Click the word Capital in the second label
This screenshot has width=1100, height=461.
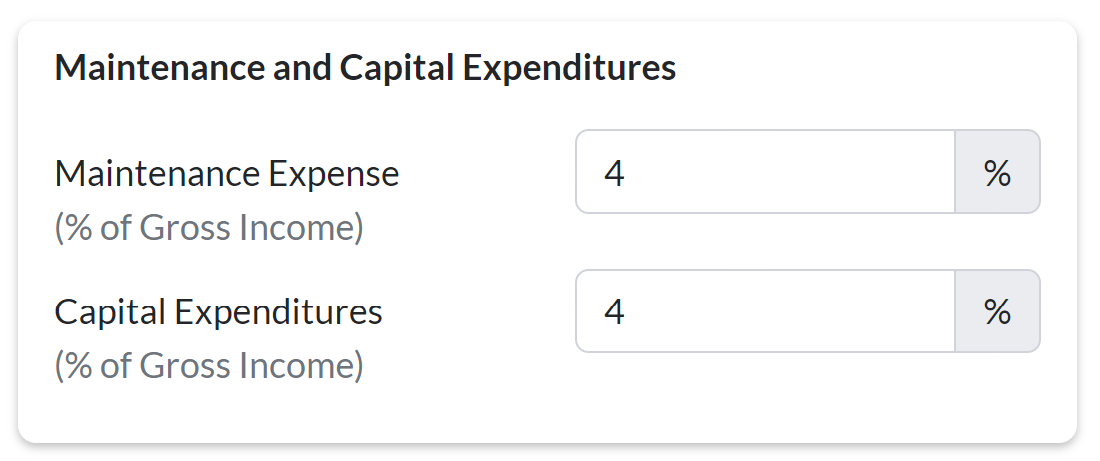(110, 312)
